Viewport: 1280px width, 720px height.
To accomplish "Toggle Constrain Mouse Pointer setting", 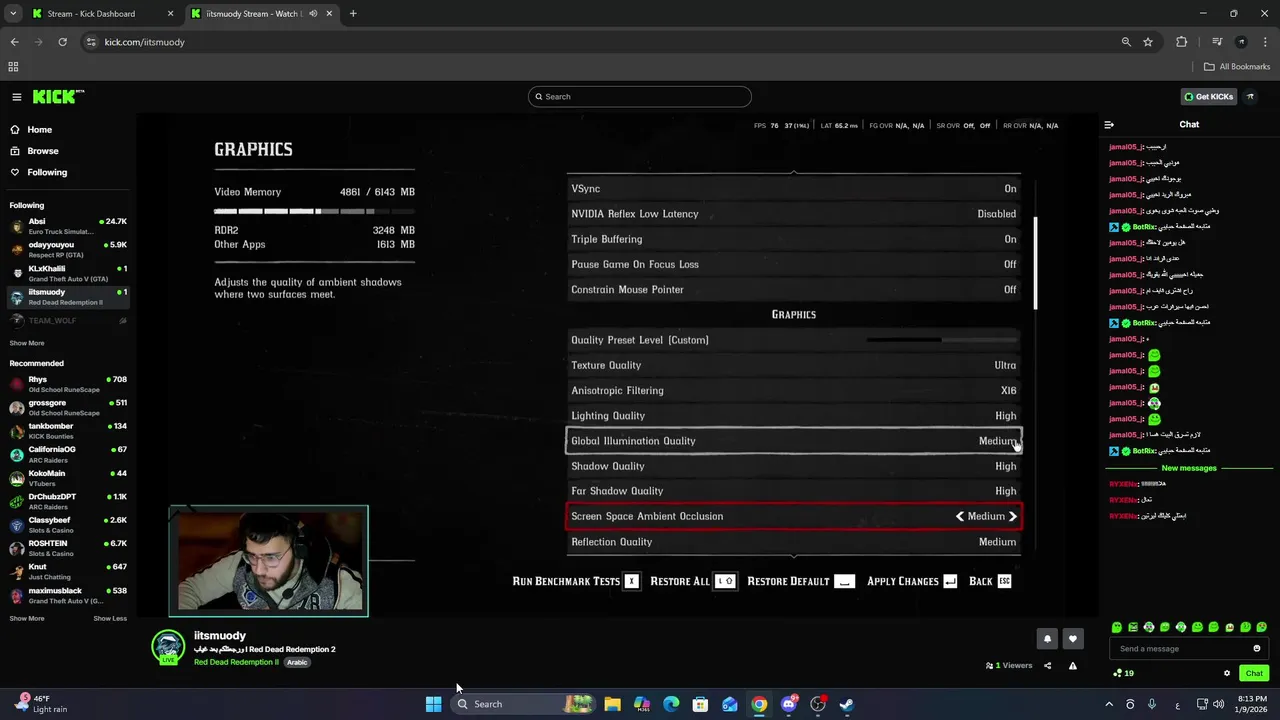I will click(x=793, y=290).
